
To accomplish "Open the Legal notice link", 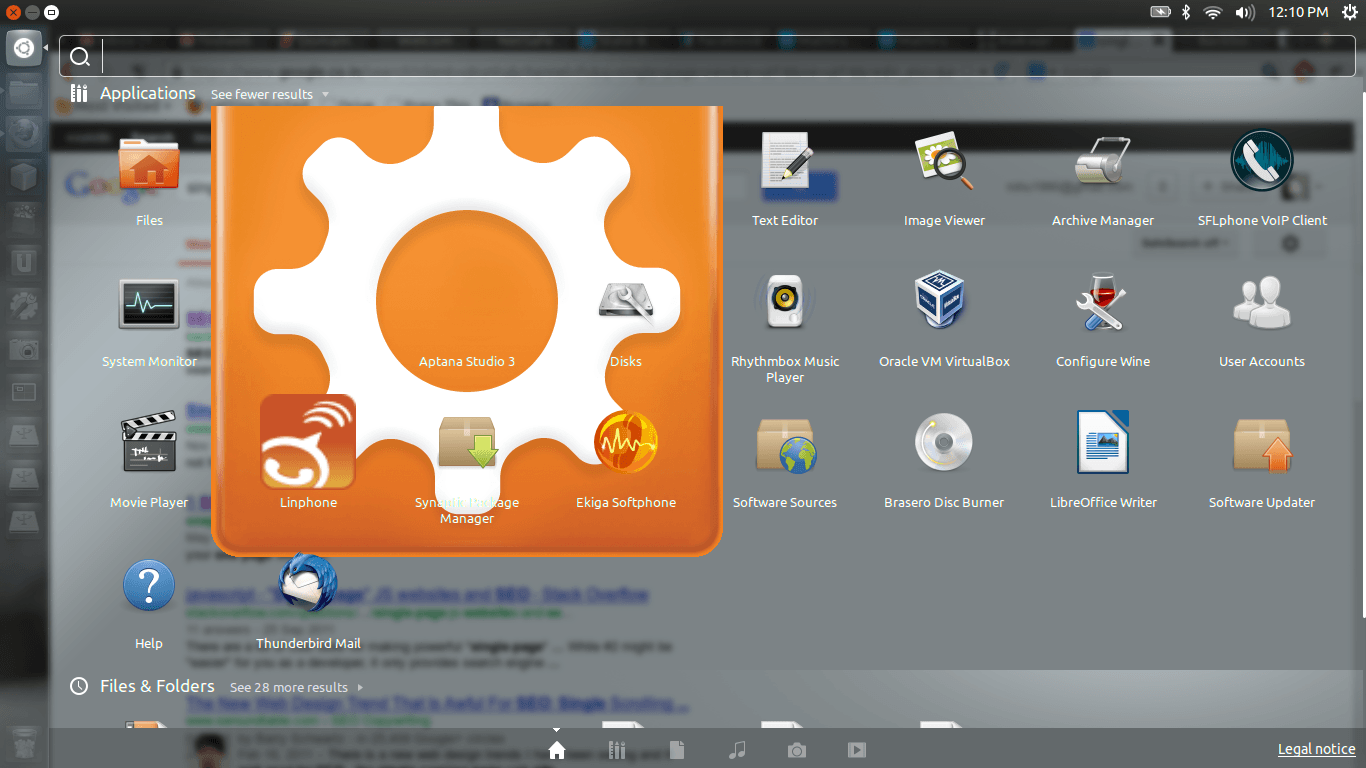I will [1317, 749].
